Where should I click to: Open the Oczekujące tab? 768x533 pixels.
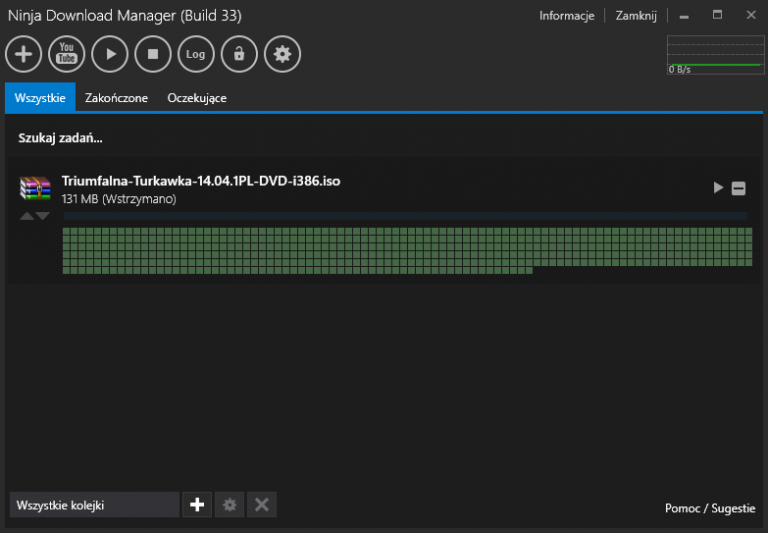pos(197,98)
